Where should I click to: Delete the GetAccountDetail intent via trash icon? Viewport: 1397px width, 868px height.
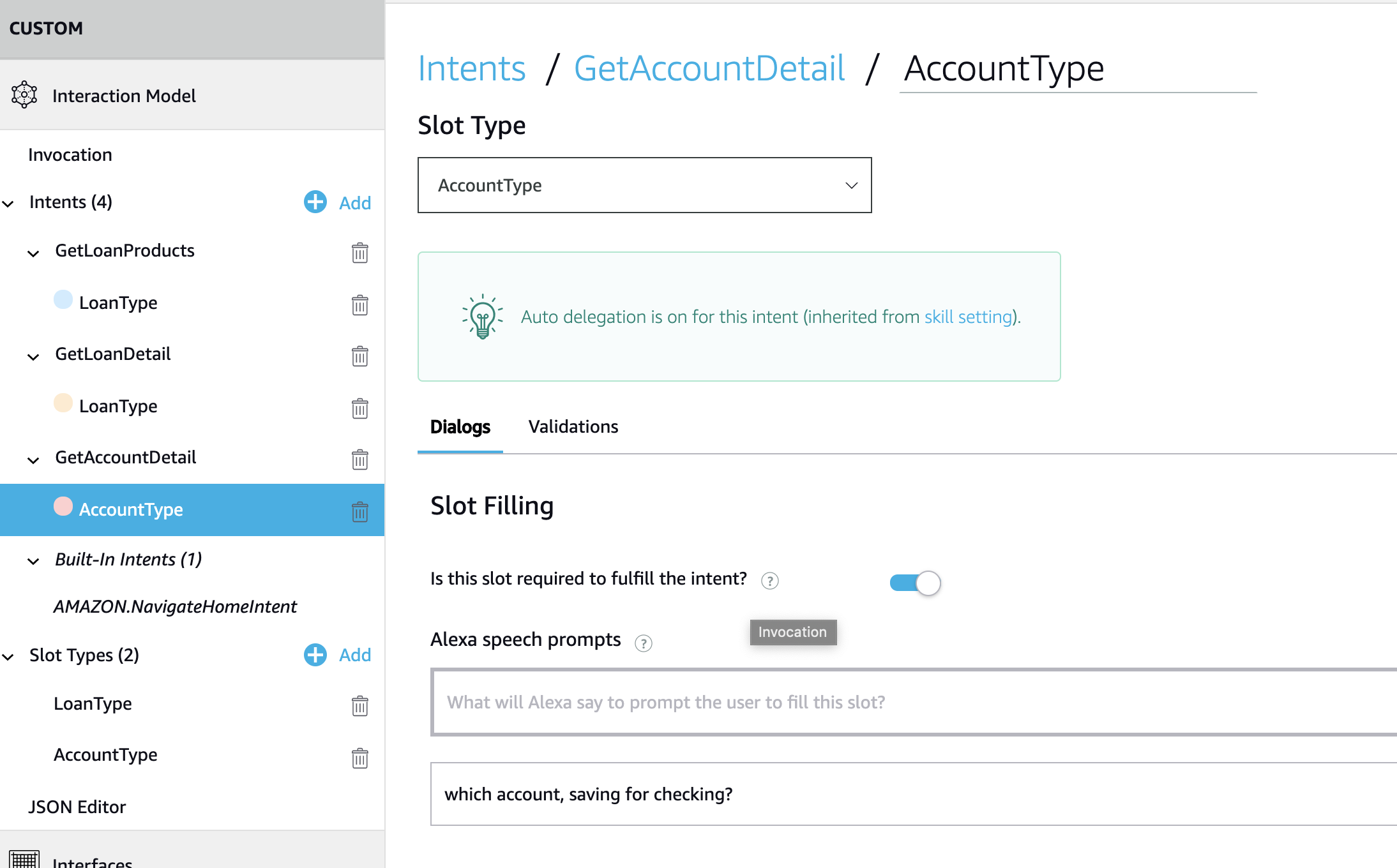click(x=360, y=460)
